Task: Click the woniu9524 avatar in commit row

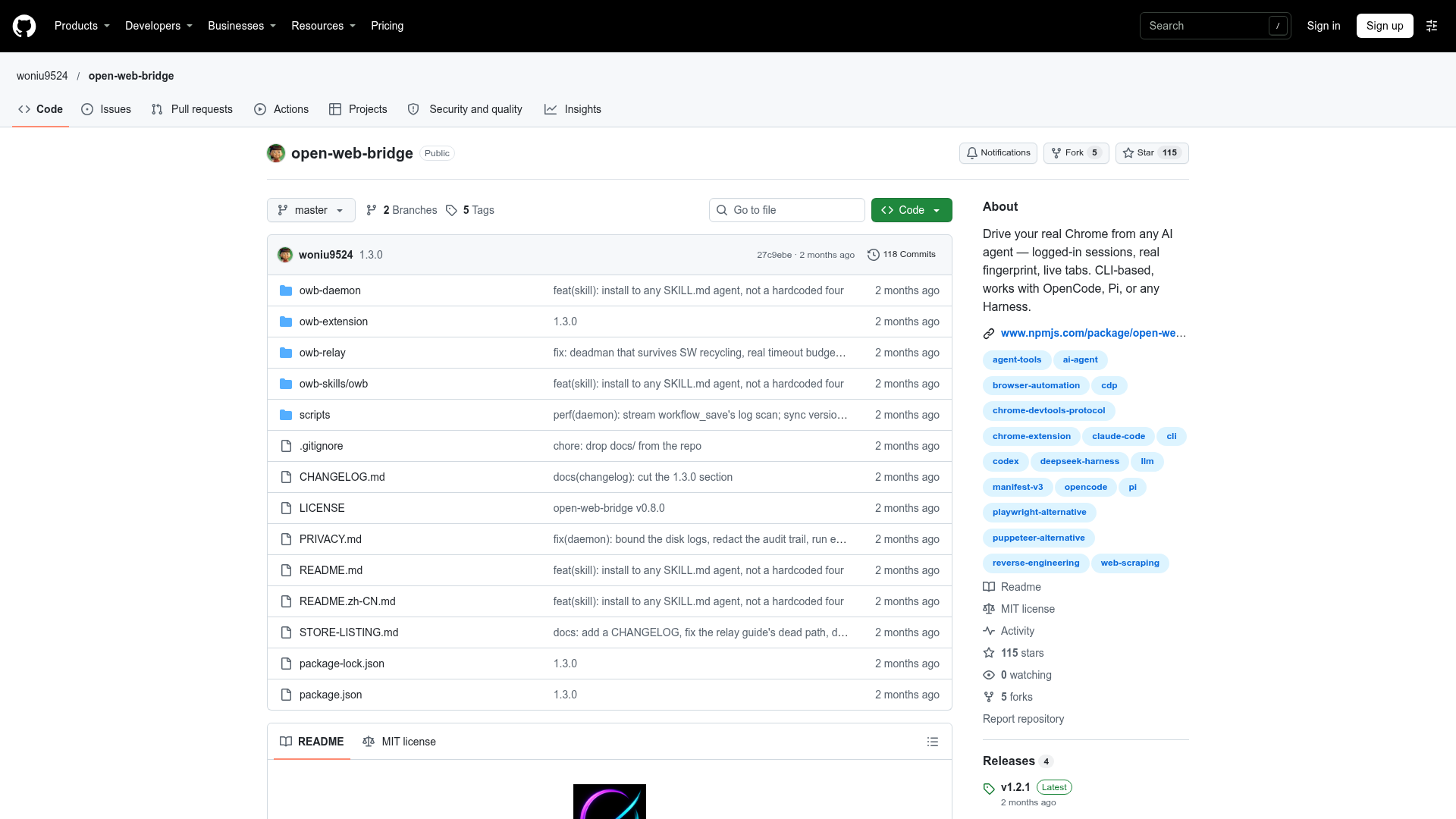Action: click(x=285, y=255)
